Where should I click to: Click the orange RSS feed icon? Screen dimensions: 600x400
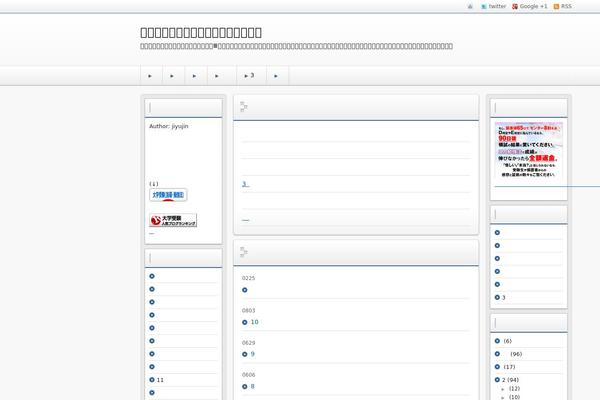[556, 7]
